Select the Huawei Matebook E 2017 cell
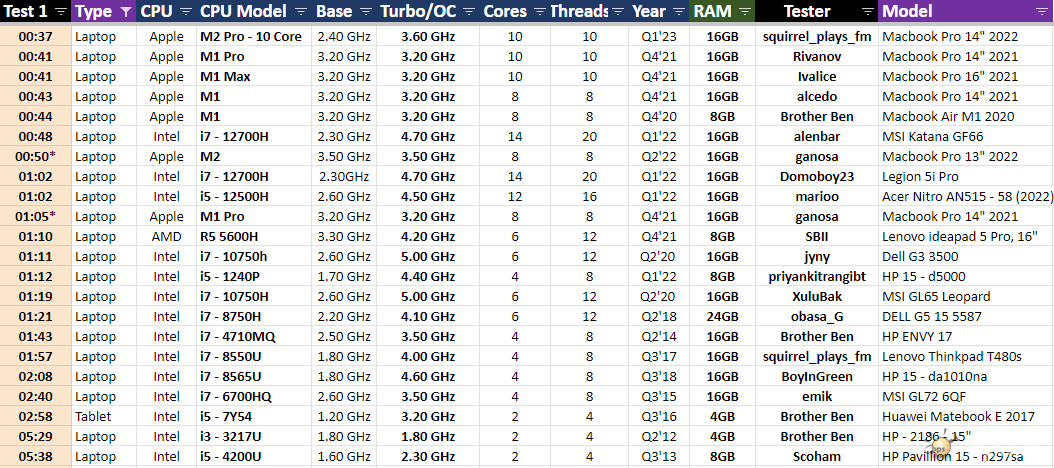Viewport: 1054px width, 468px height. (x=966, y=417)
